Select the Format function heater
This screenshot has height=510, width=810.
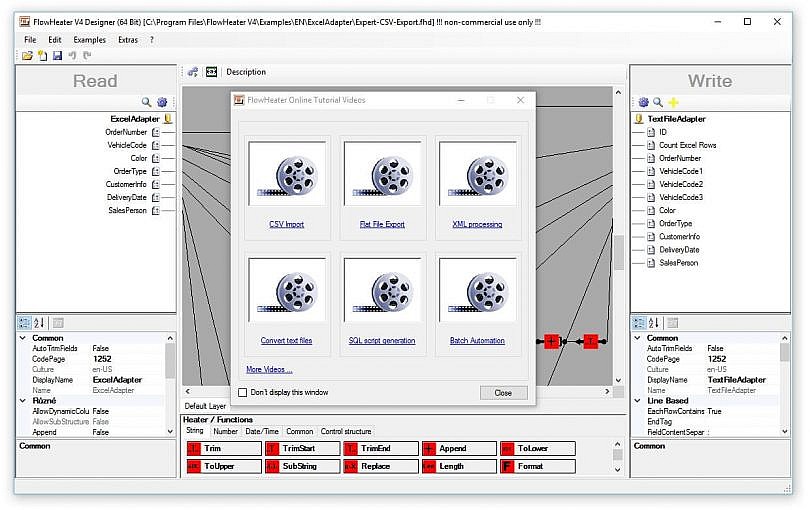tap(537, 466)
